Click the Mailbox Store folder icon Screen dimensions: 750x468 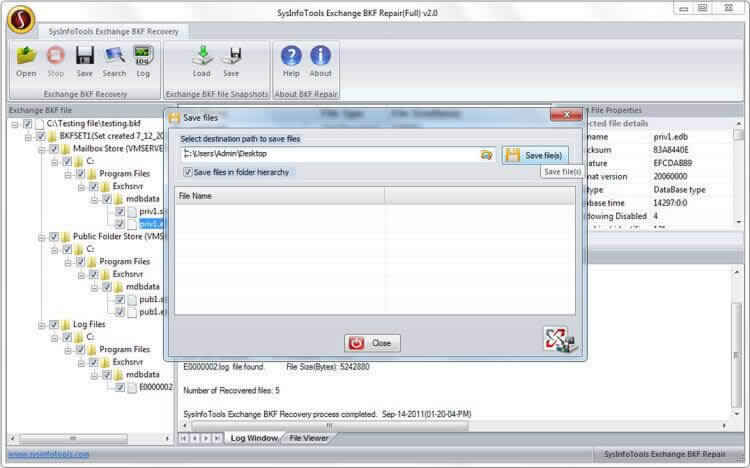(x=66, y=148)
